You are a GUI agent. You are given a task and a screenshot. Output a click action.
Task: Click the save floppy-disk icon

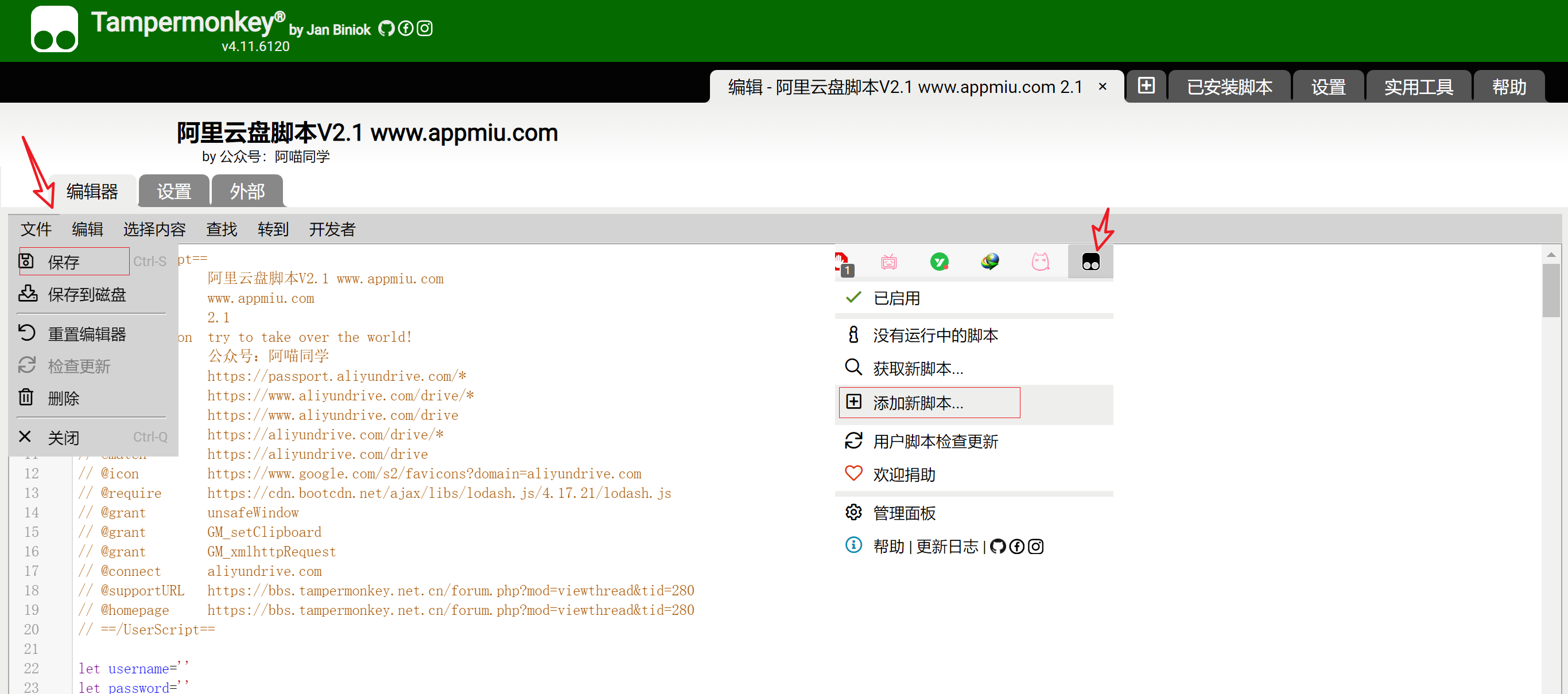(x=26, y=261)
